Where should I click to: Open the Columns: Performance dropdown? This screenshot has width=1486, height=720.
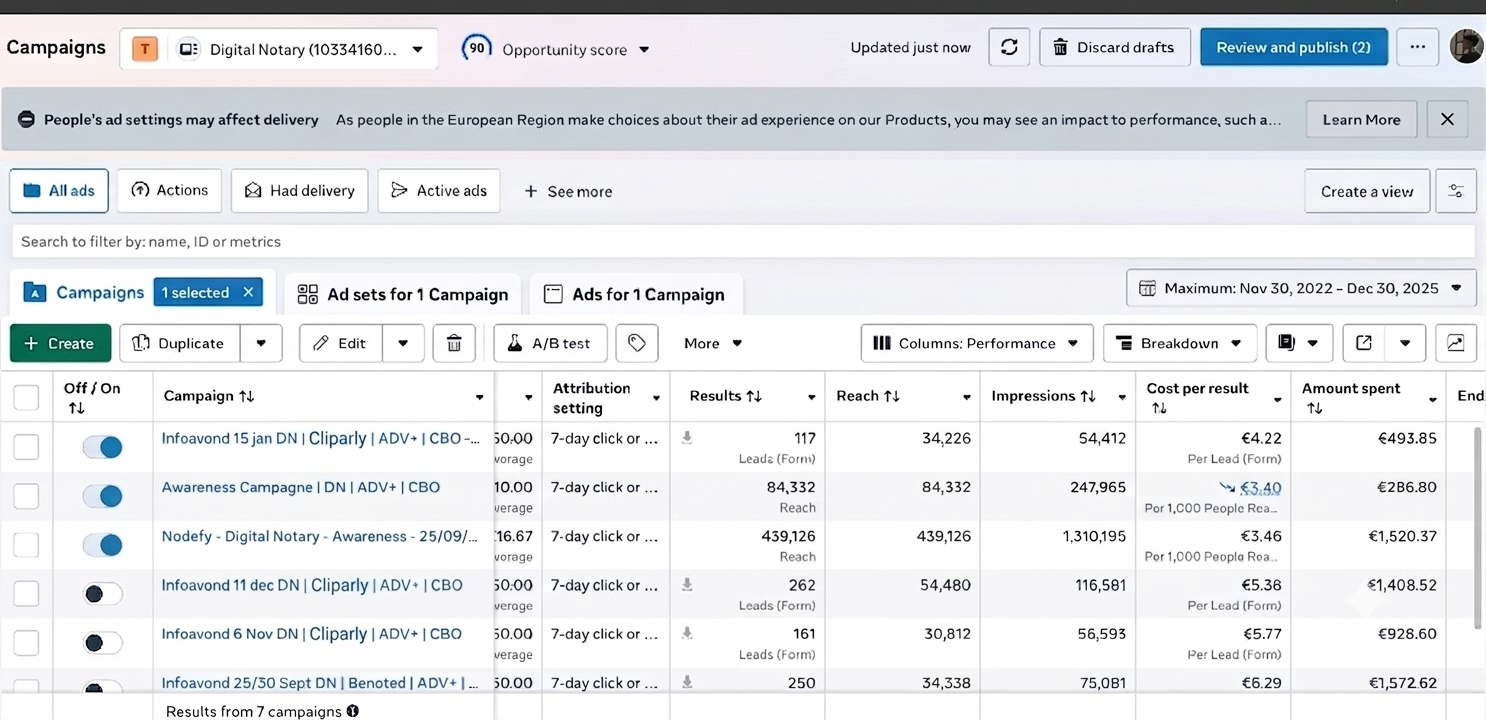pos(977,343)
